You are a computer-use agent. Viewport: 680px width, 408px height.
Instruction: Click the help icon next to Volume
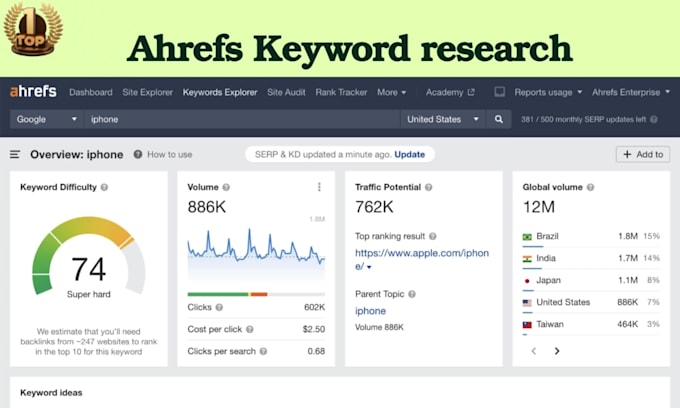point(226,187)
